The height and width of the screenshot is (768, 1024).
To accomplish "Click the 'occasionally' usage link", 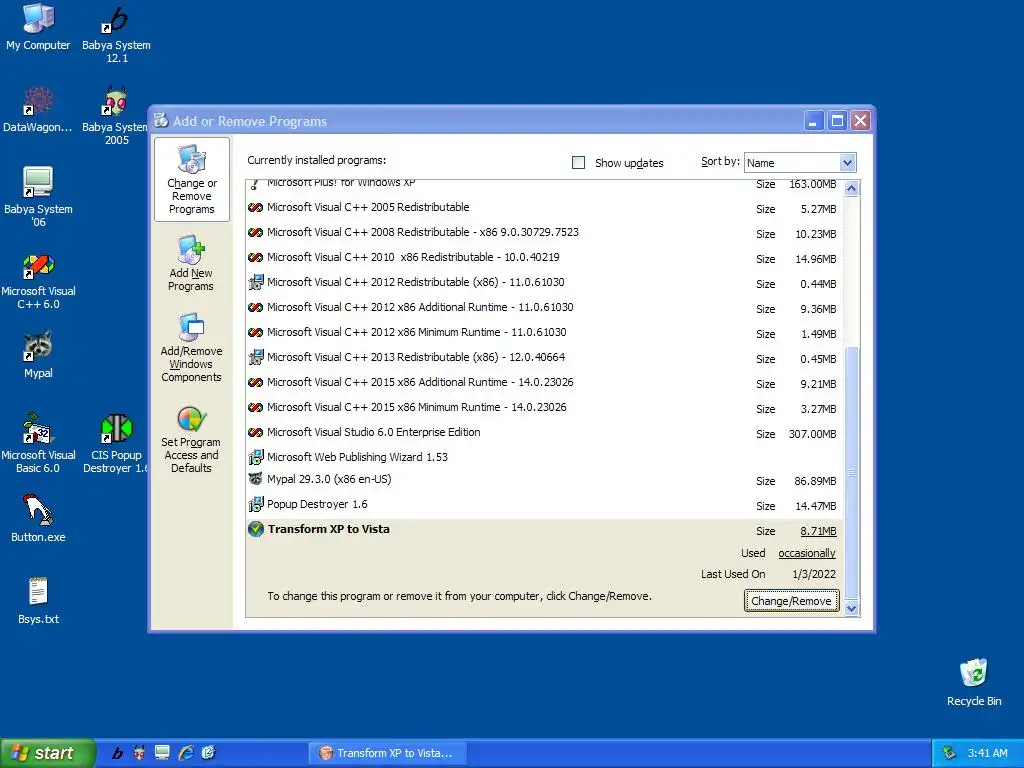I will pos(807,553).
